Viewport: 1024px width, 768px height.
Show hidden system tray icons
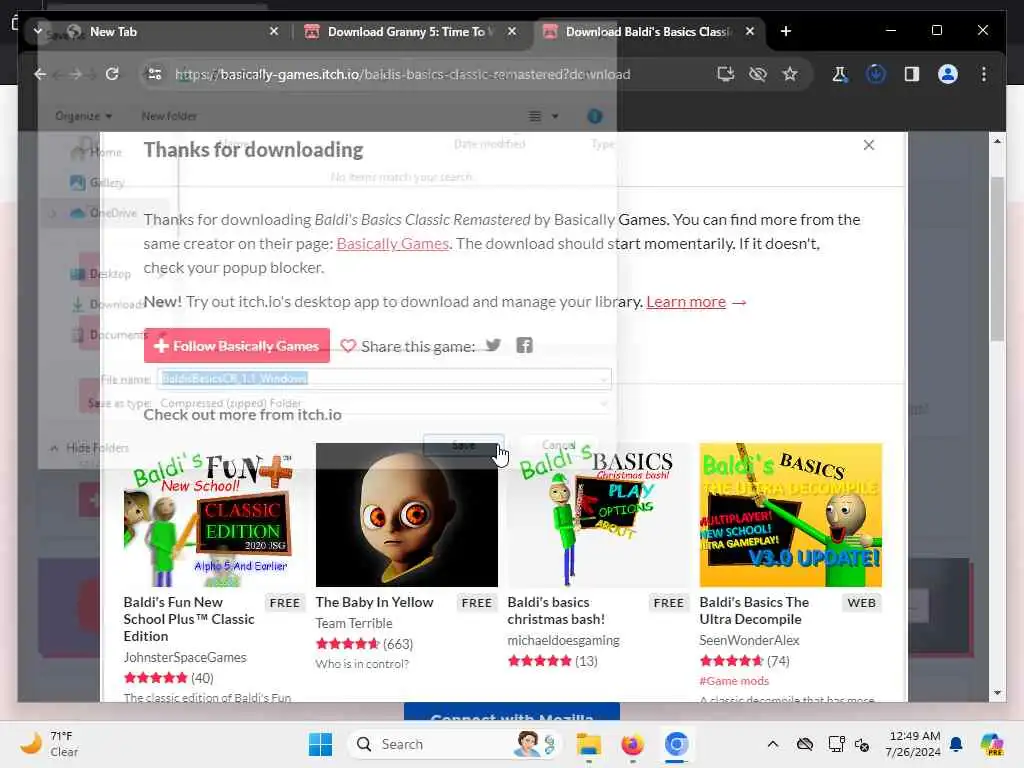[773, 744]
